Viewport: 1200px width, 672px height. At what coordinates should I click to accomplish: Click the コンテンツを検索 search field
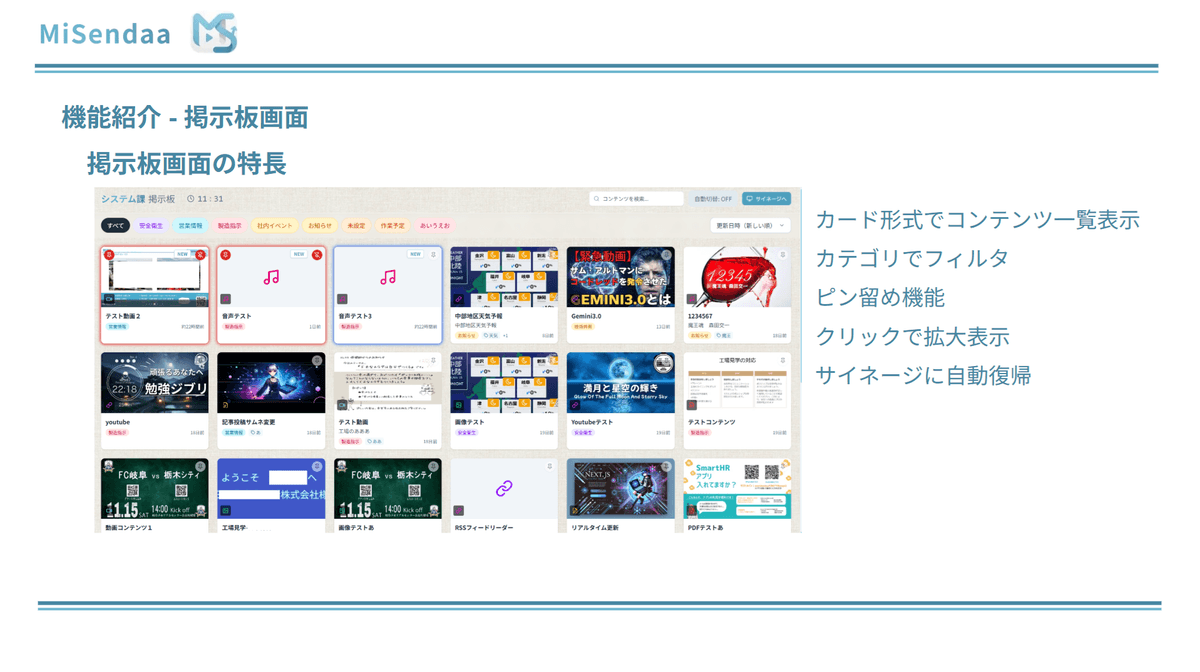pos(637,199)
